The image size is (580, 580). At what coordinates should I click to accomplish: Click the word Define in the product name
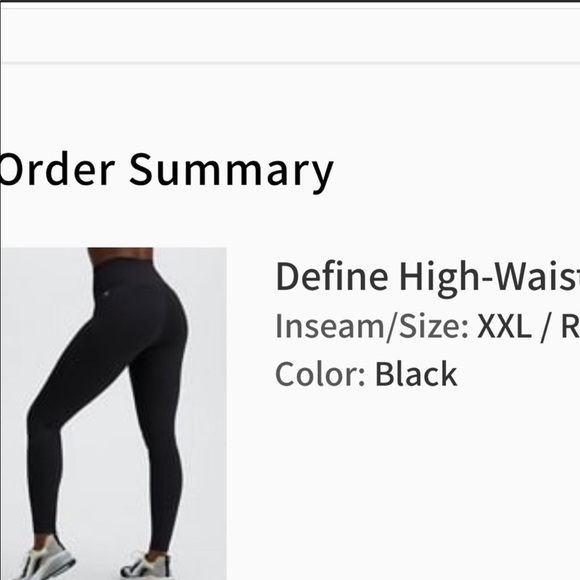coord(332,277)
